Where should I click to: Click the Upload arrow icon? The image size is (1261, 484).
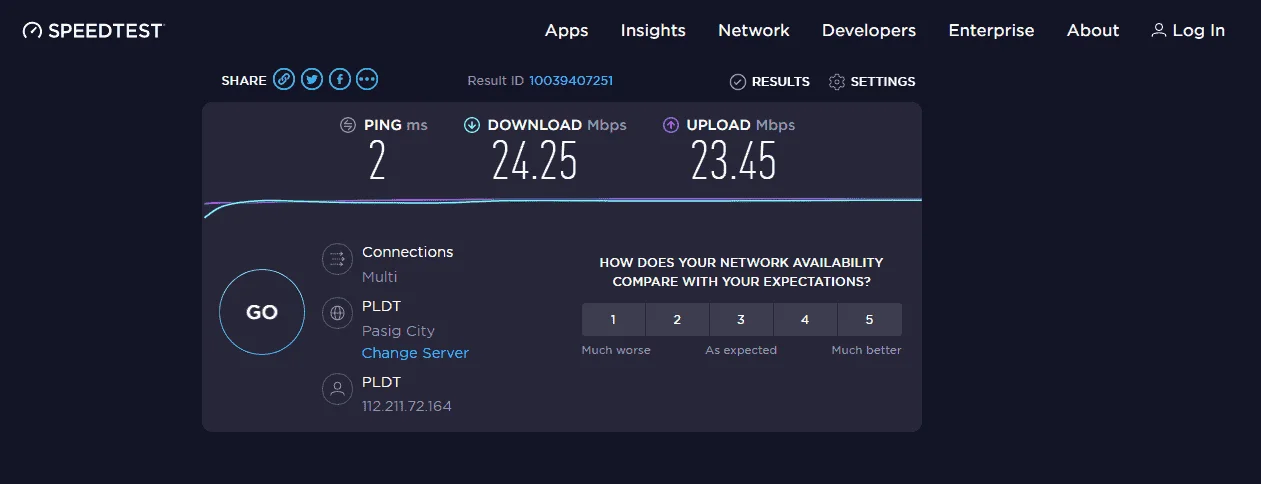click(671, 125)
